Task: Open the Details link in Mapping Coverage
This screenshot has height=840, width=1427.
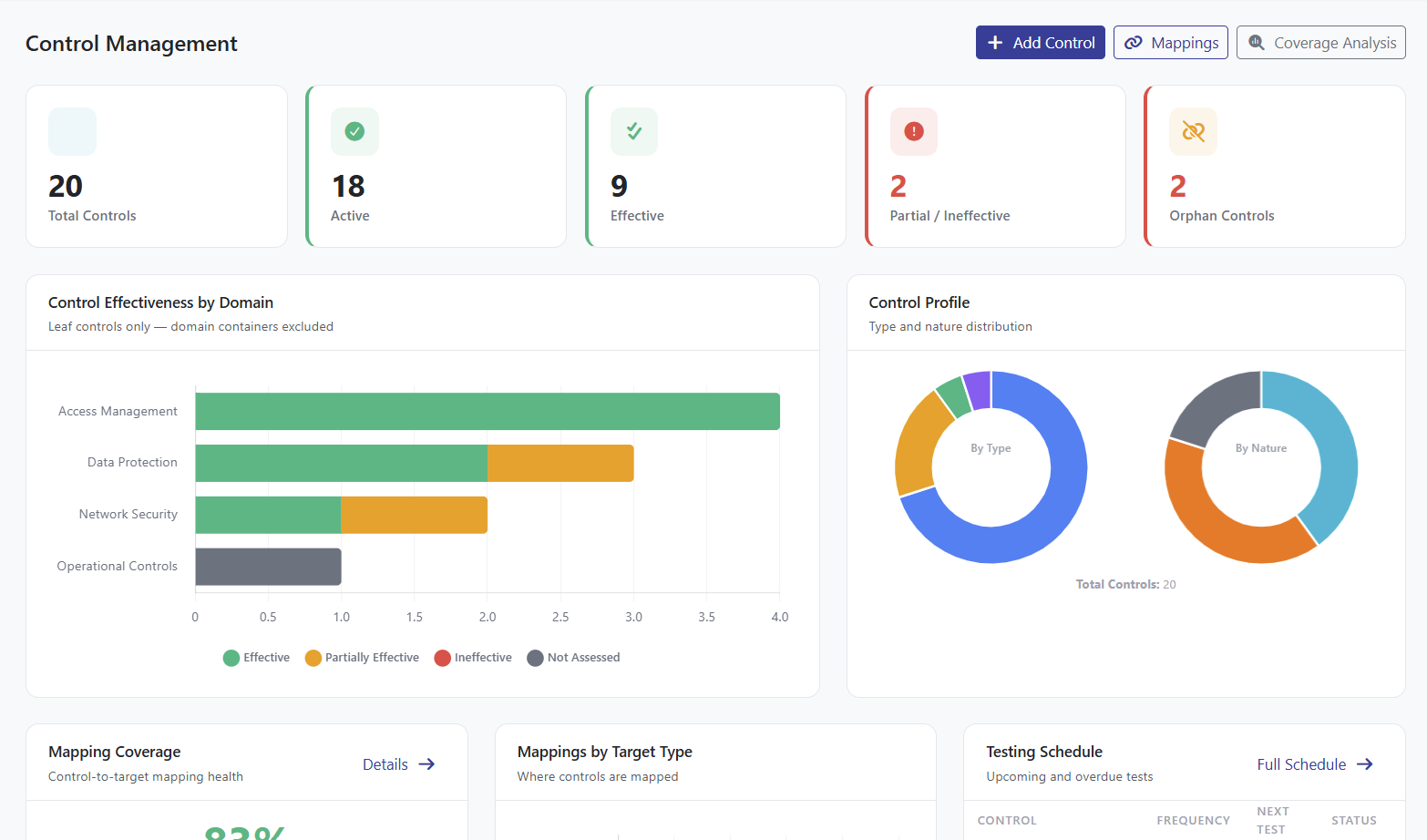Action: 398,764
